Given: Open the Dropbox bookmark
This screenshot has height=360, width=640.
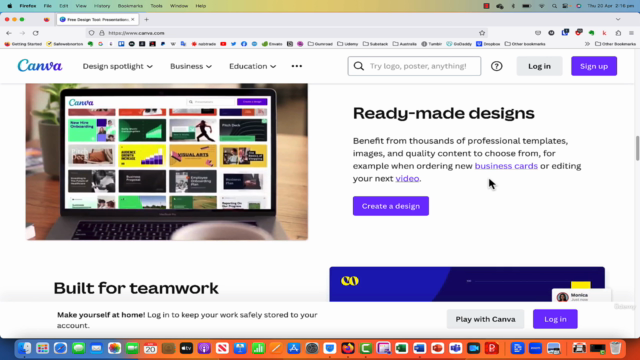Looking at the screenshot, I should point(488,44).
